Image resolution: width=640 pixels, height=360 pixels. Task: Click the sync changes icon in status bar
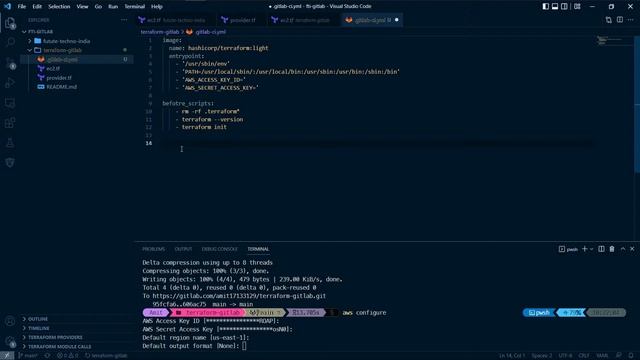[x=47, y=356]
